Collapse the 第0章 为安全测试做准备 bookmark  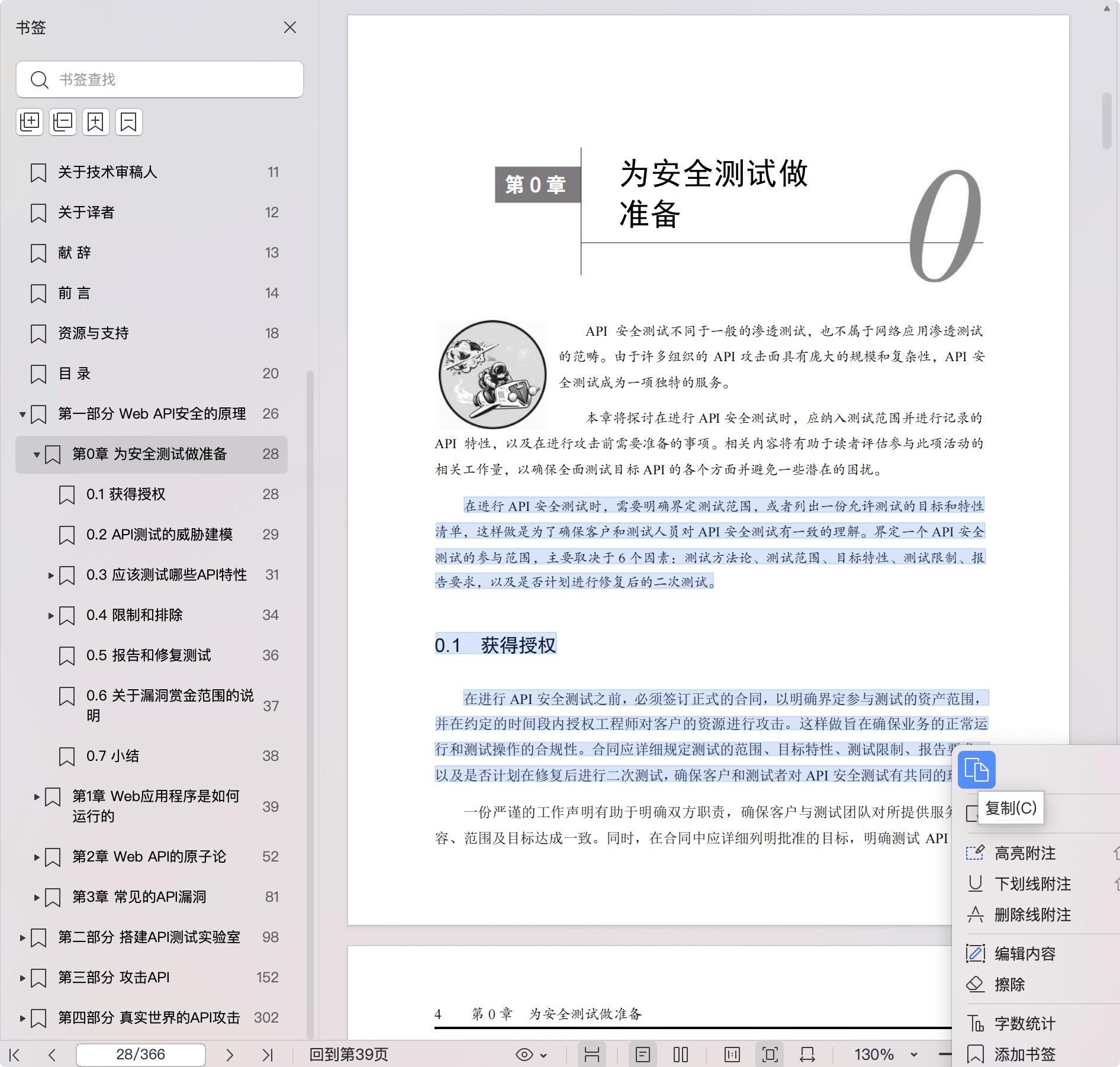[x=37, y=455]
